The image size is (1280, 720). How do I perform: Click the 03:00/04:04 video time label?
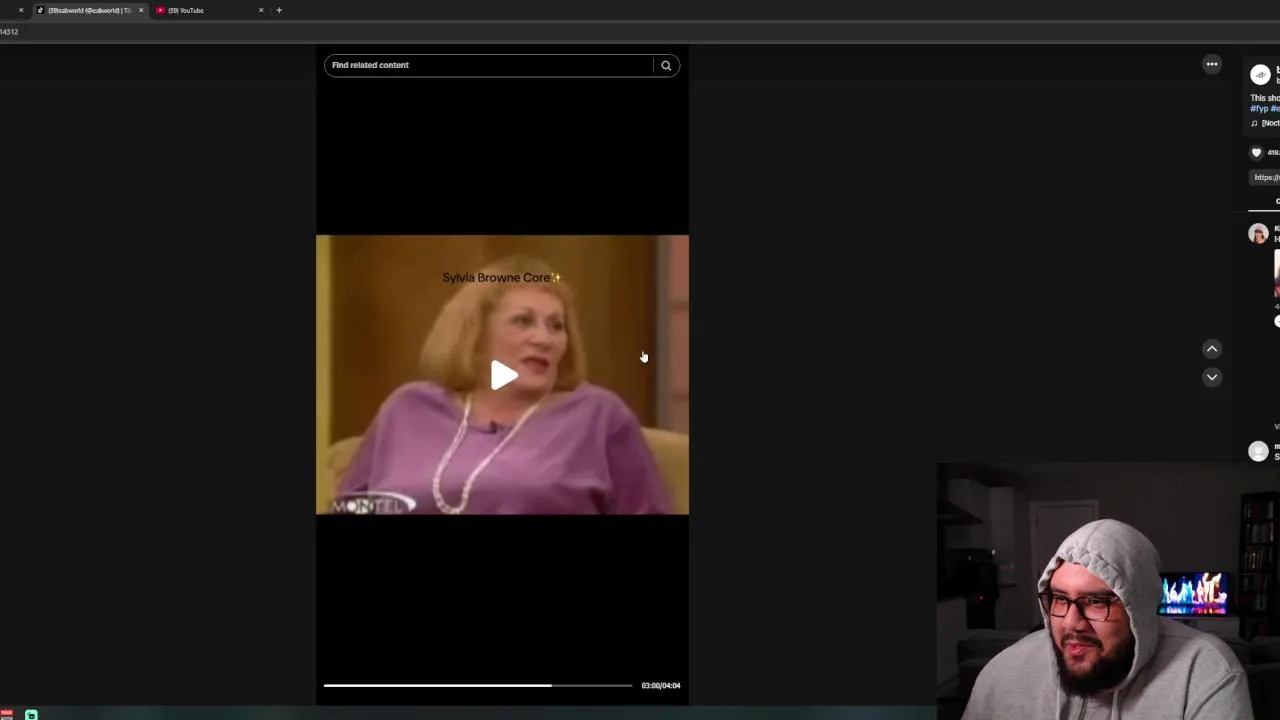[x=661, y=686]
